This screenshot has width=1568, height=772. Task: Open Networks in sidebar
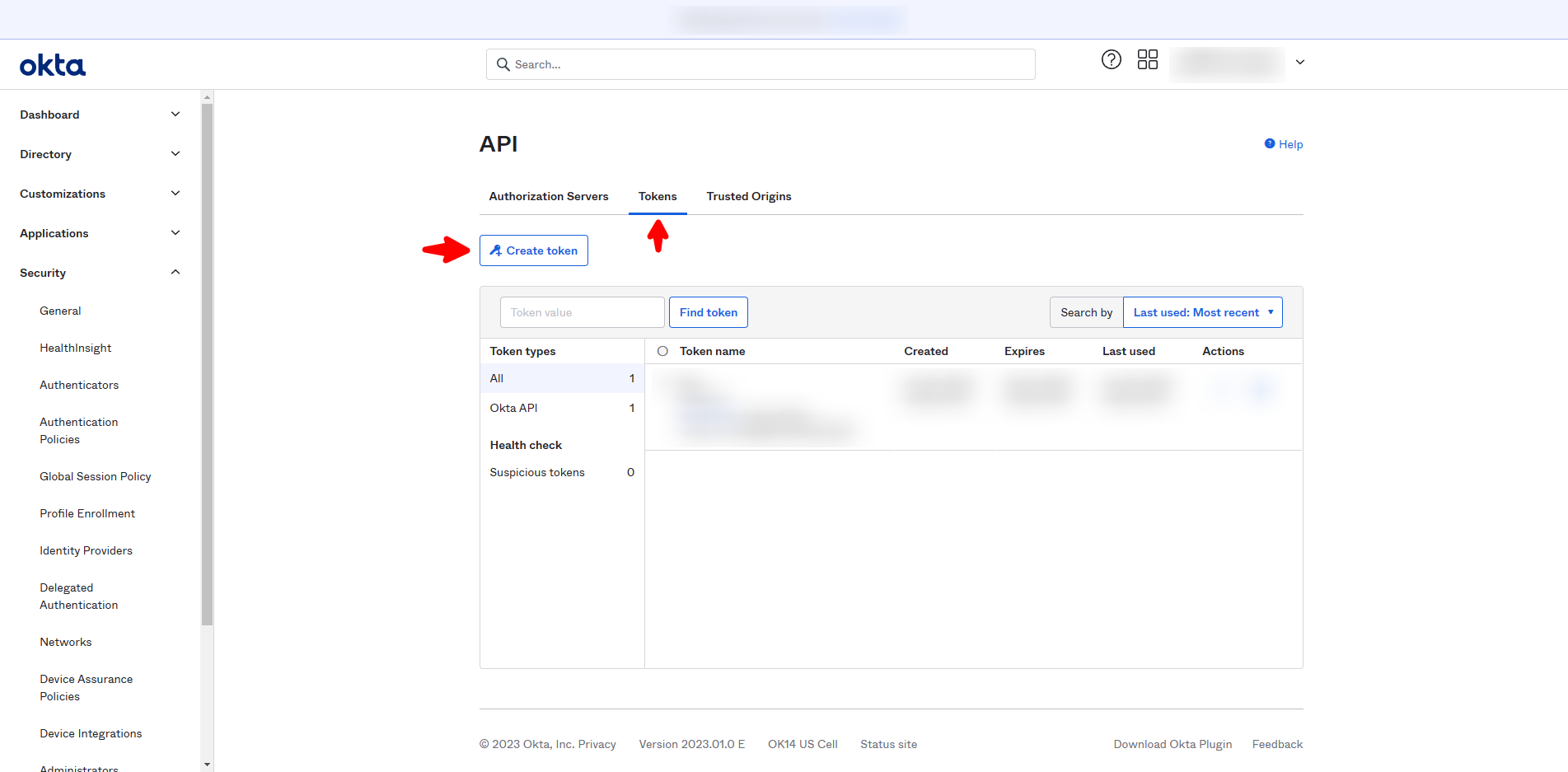(66, 642)
